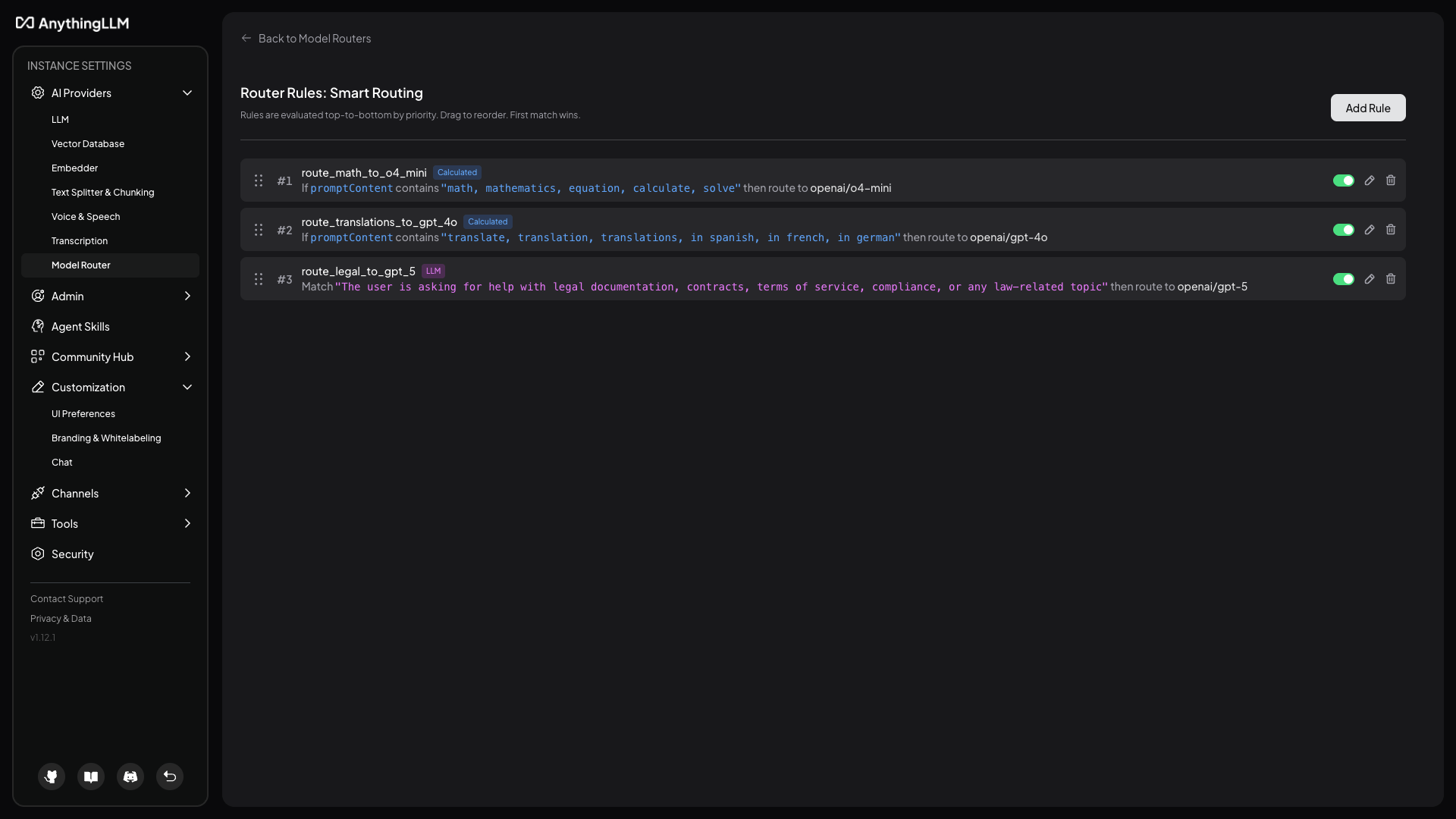Open the GitHub icon link in the footer
The image size is (1456, 819).
click(x=52, y=777)
